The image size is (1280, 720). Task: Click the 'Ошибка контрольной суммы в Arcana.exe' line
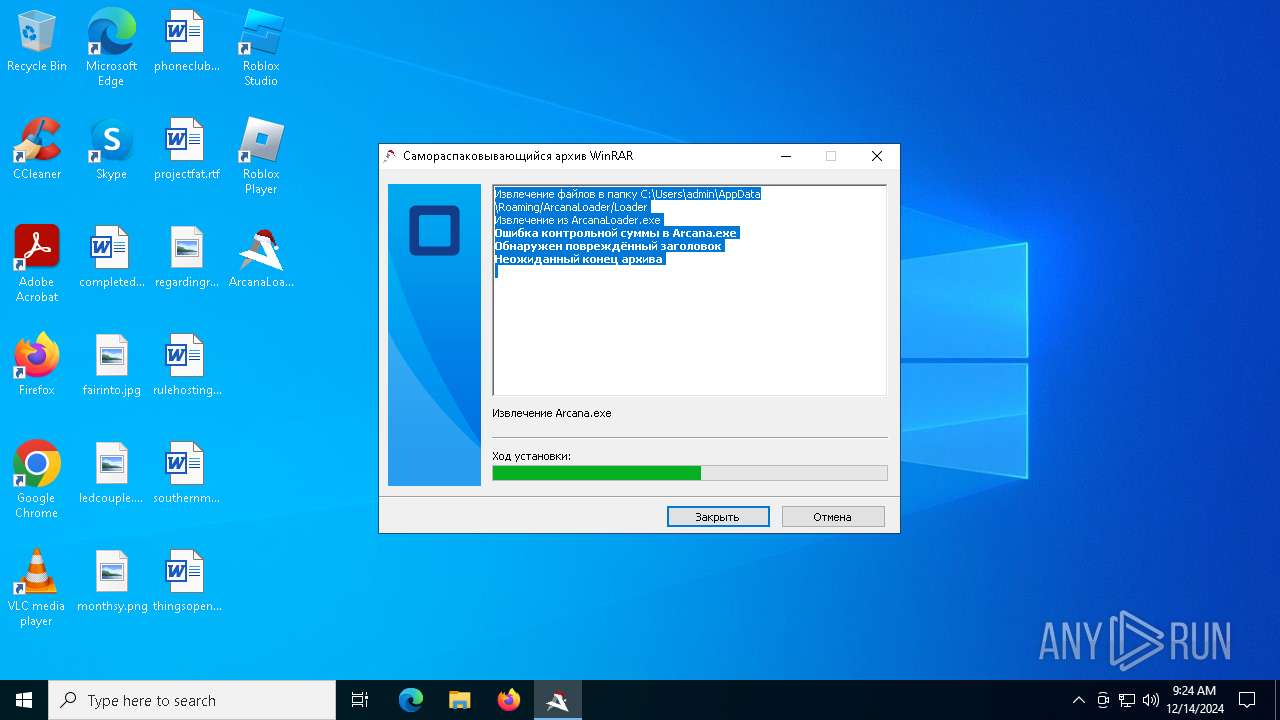click(x=615, y=233)
